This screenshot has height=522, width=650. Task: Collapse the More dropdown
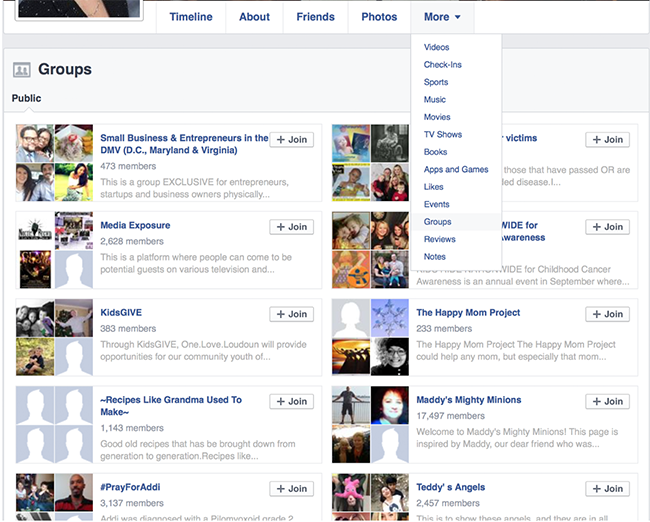tap(442, 17)
